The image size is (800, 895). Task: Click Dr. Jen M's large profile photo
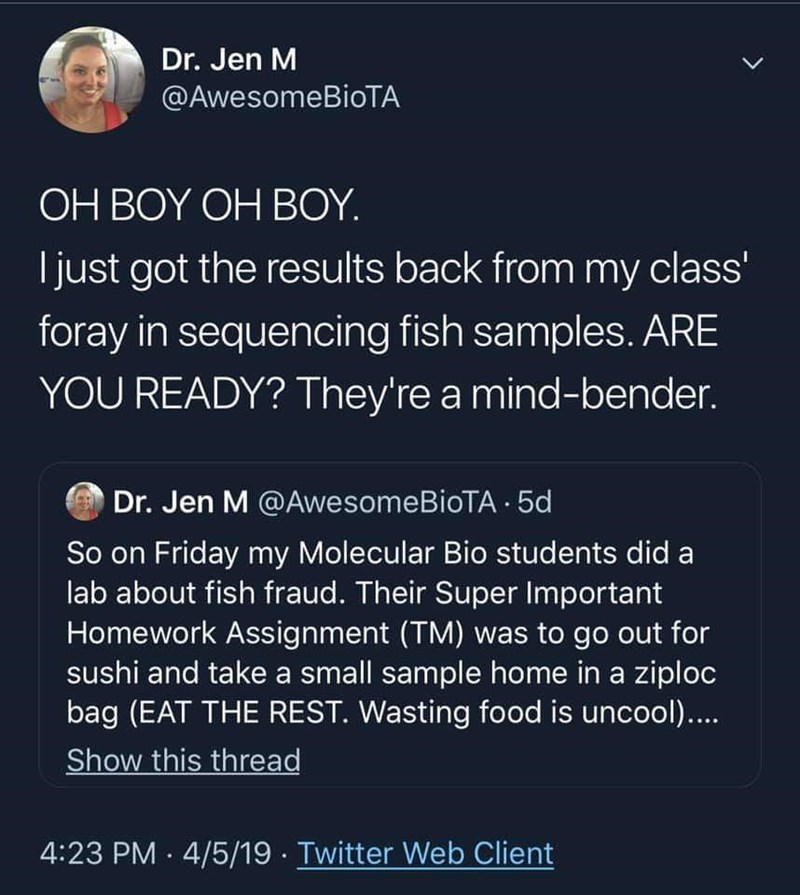coord(87,79)
